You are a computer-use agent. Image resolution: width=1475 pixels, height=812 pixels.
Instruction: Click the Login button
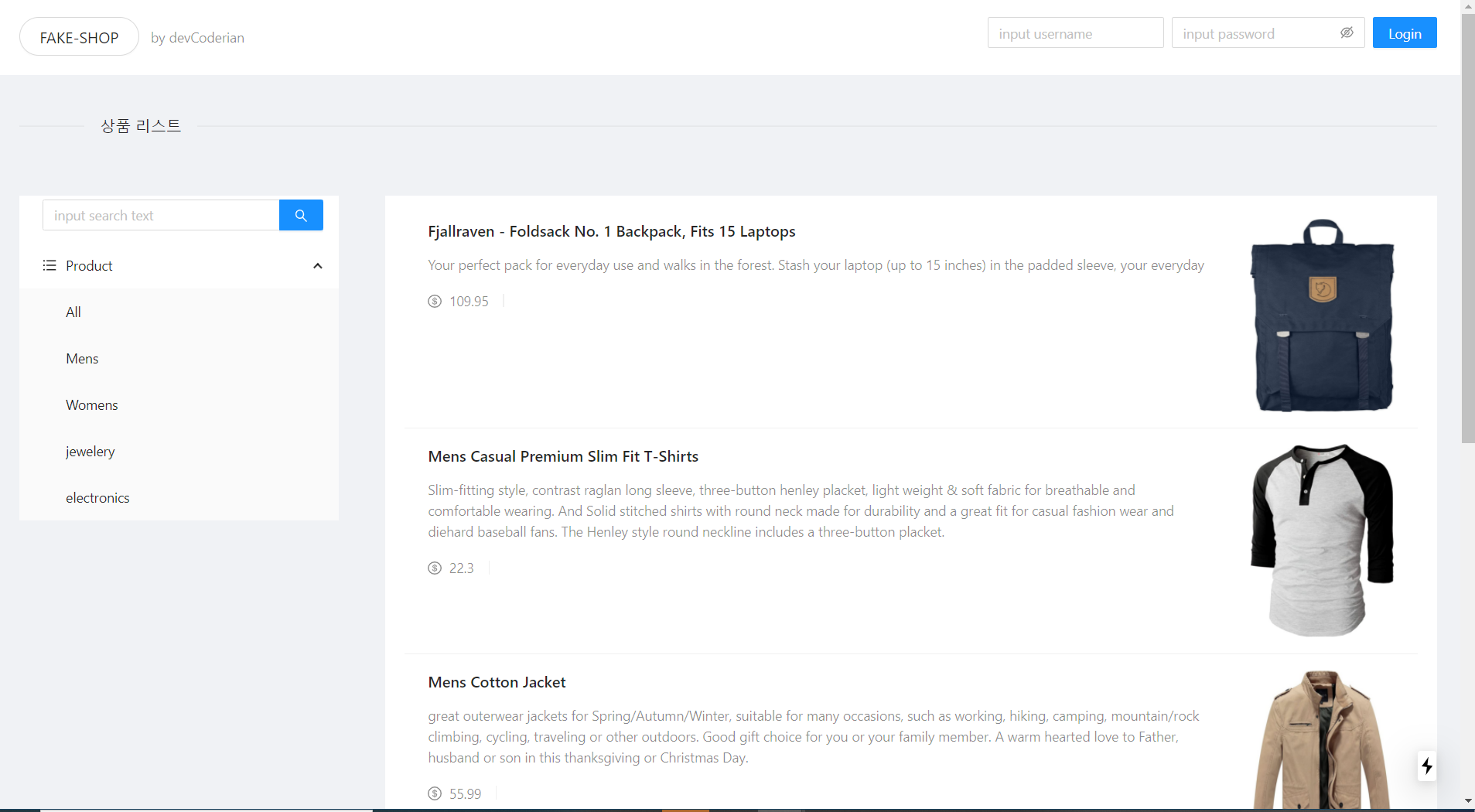[1403, 32]
